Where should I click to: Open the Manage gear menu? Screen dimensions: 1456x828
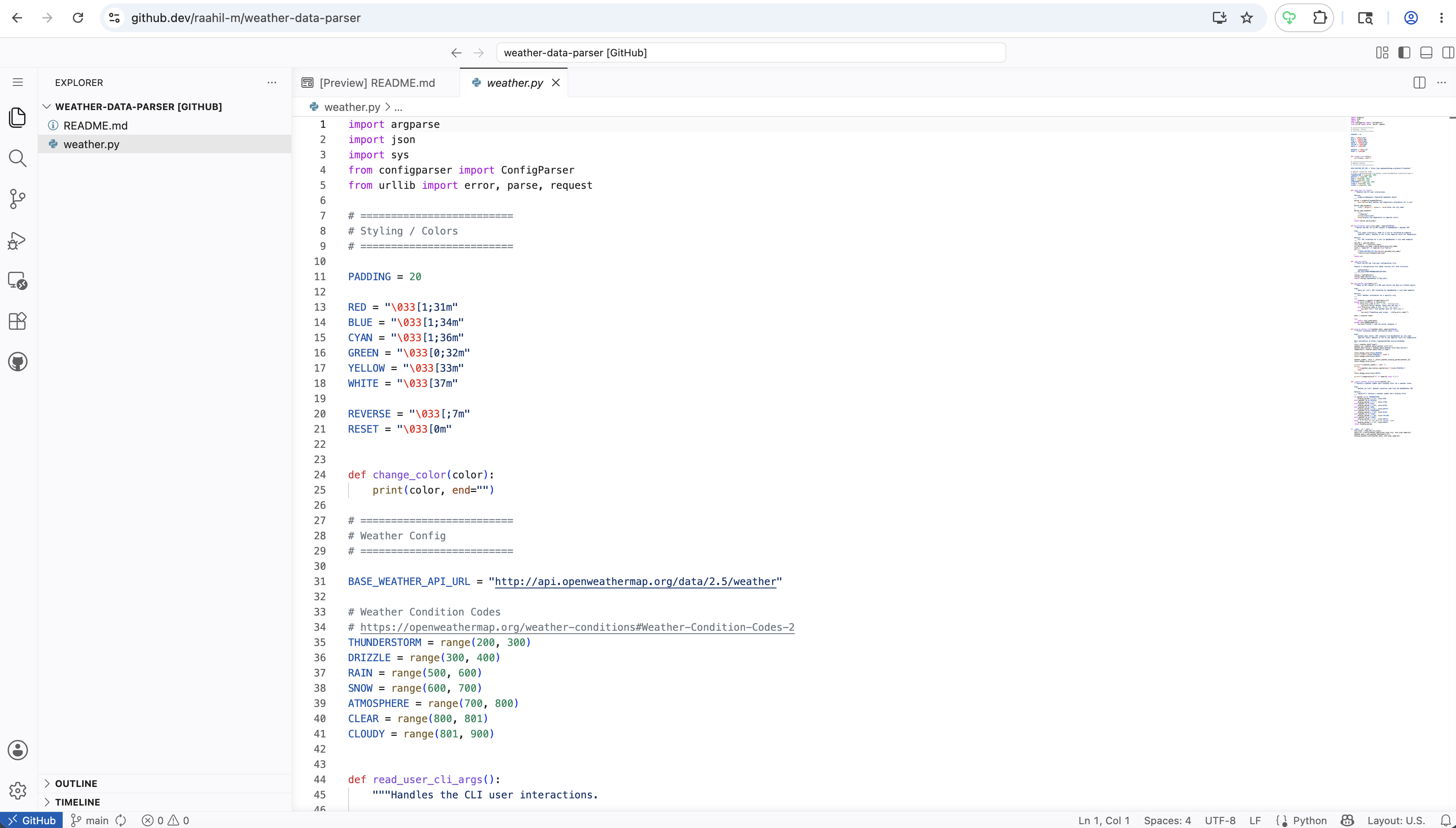coord(18,790)
